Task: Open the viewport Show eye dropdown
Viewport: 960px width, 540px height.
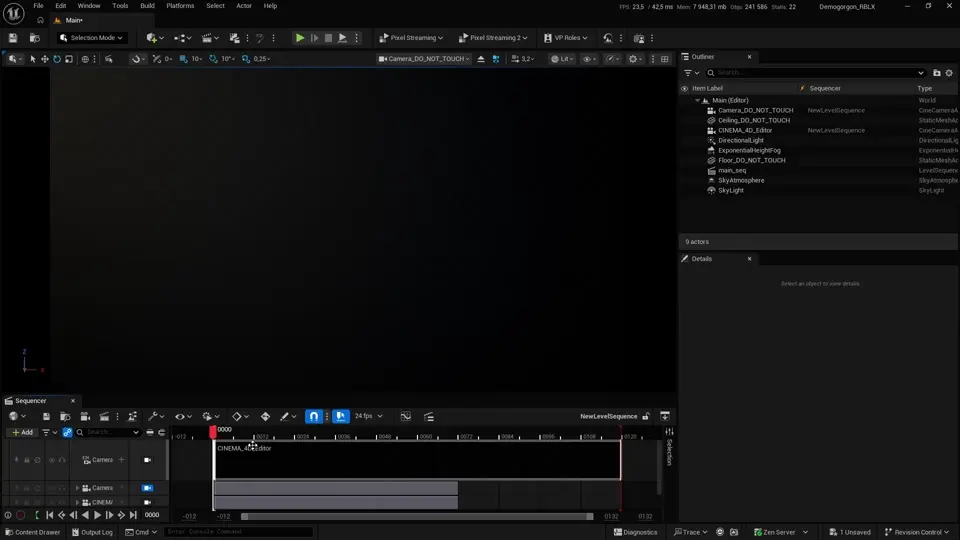Action: coord(589,59)
